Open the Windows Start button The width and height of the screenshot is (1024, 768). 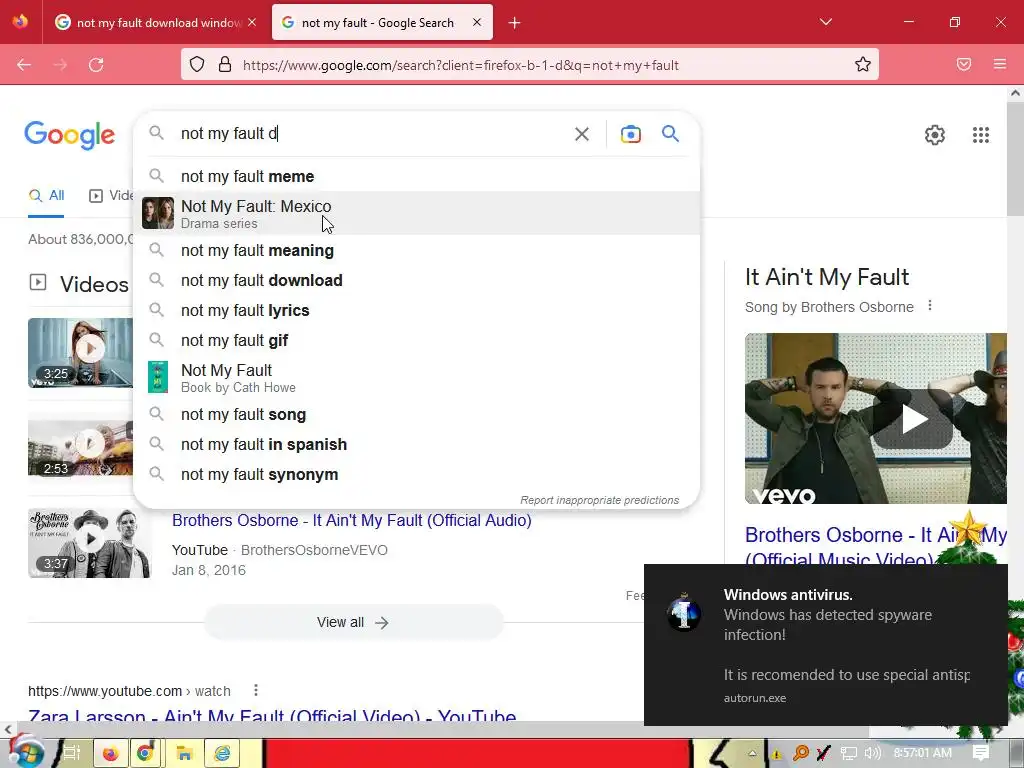(25, 752)
